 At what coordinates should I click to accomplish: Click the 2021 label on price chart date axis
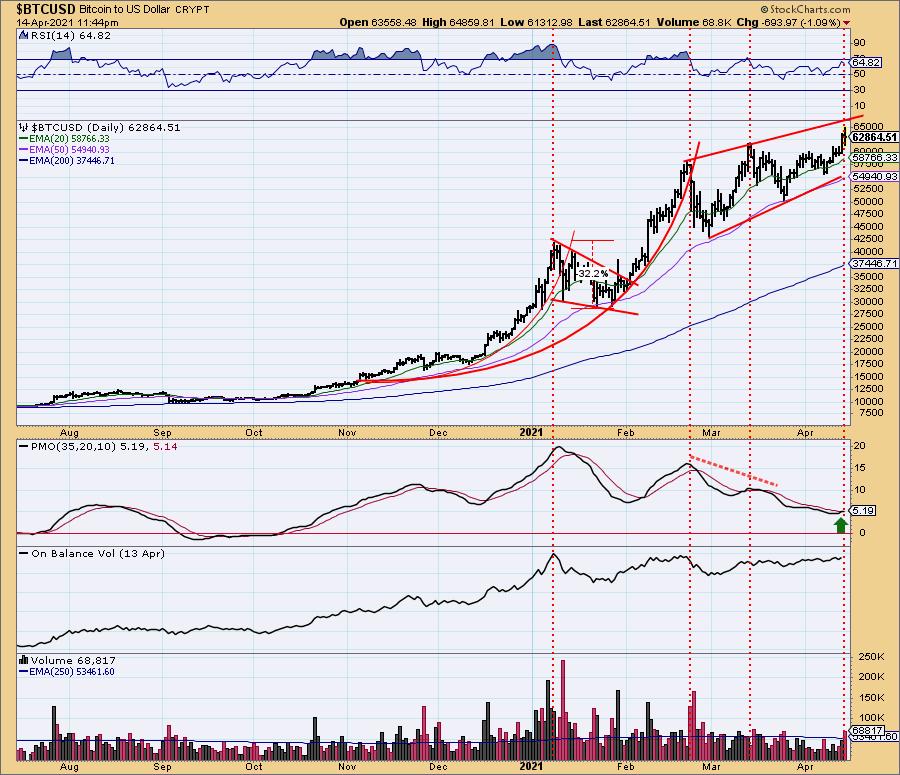[x=531, y=432]
